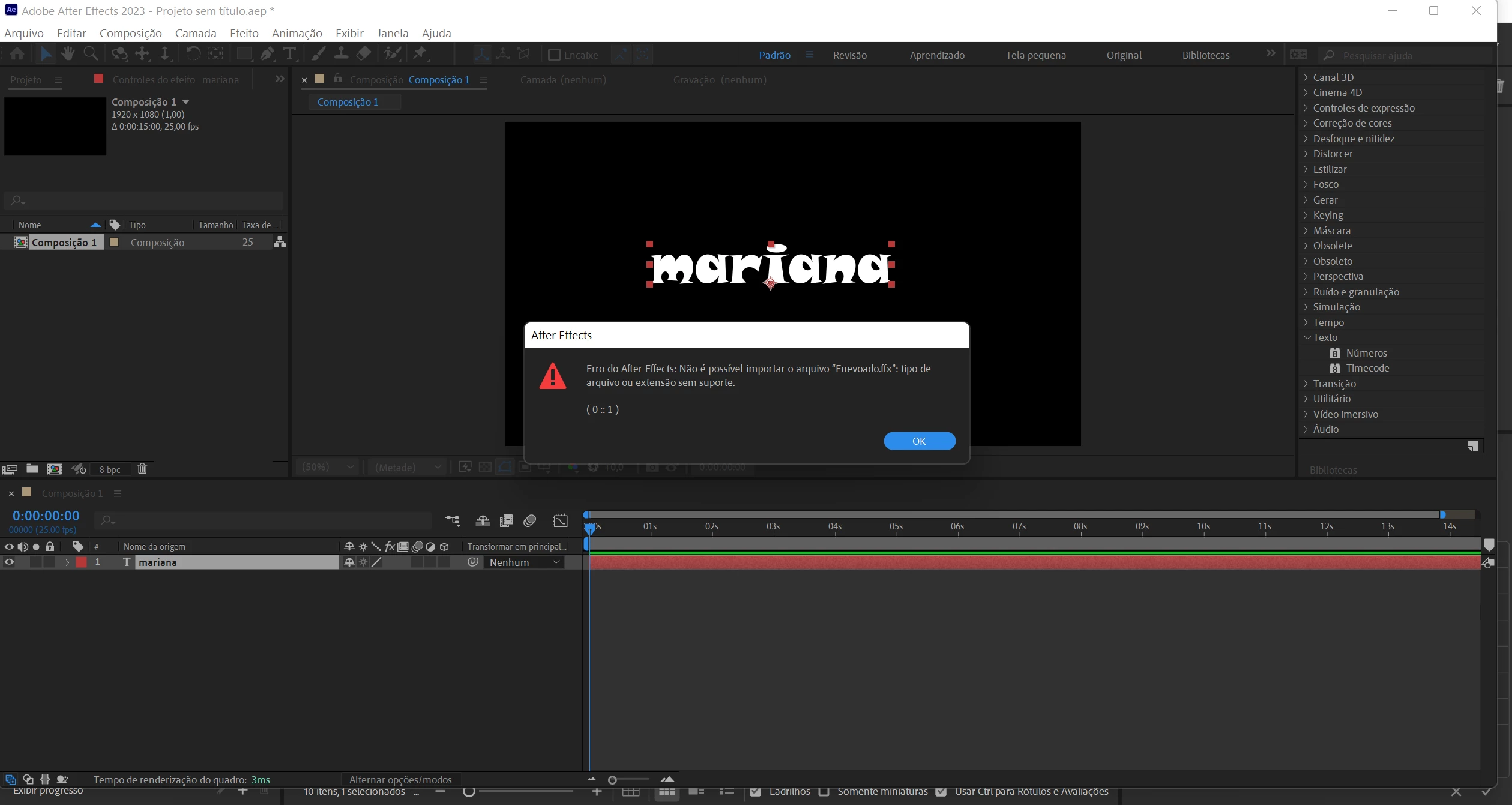
Task: Click OK in the error dialog
Action: 919,441
